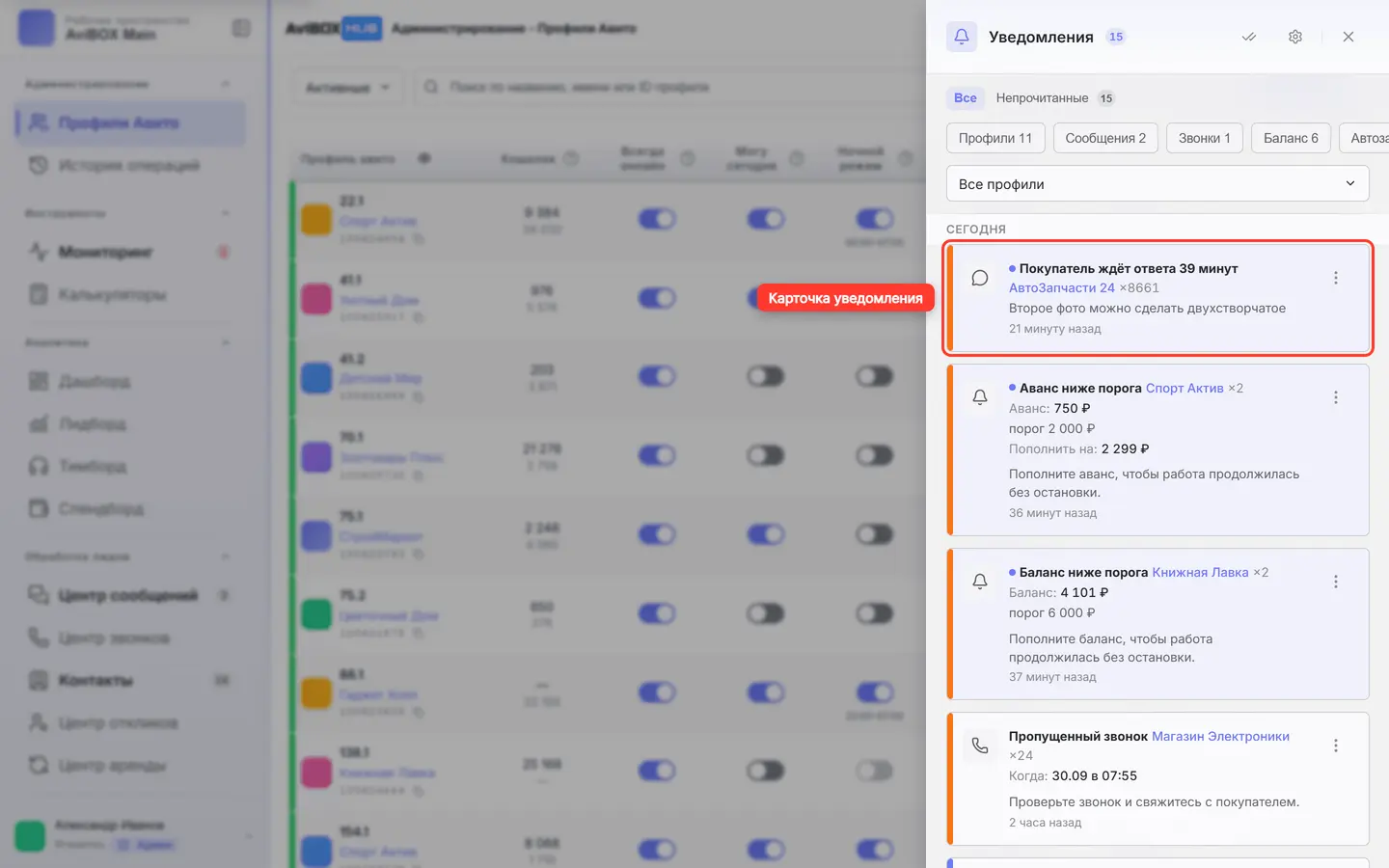The height and width of the screenshot is (868, 1389).
Task: Click the bell icon beside Уведомления title
Action: 962,37
